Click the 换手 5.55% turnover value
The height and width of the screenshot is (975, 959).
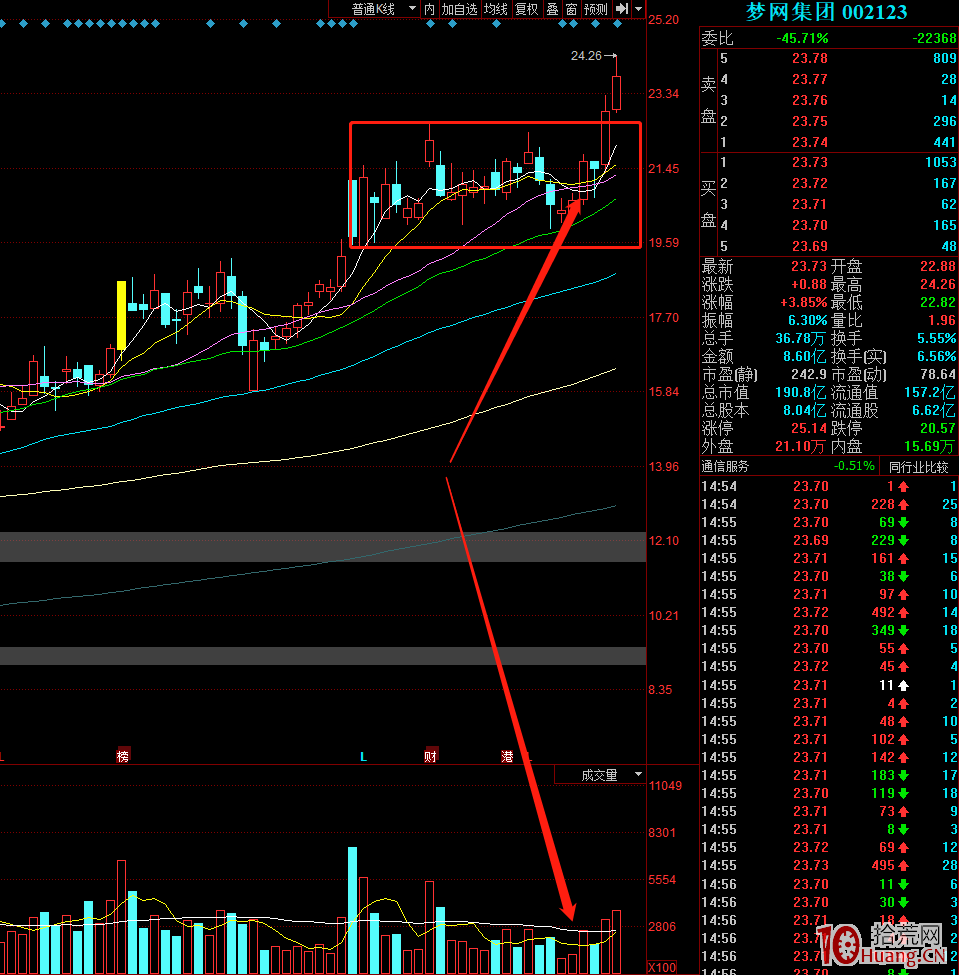coord(937,339)
